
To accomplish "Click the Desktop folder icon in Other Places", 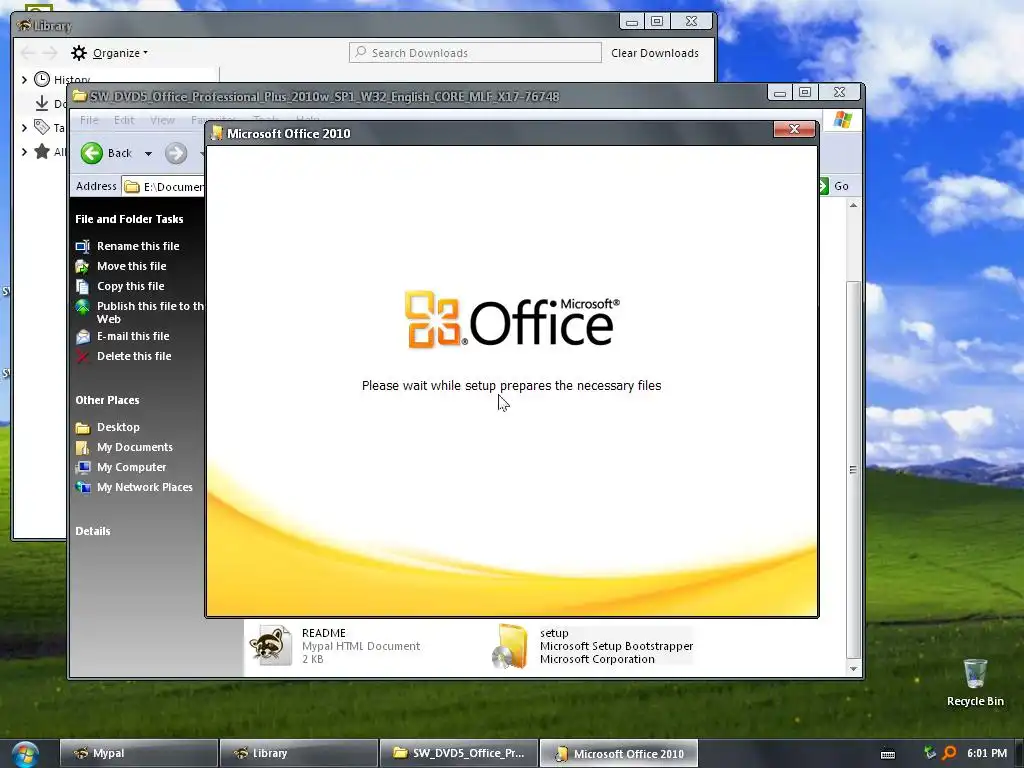I will (82, 428).
